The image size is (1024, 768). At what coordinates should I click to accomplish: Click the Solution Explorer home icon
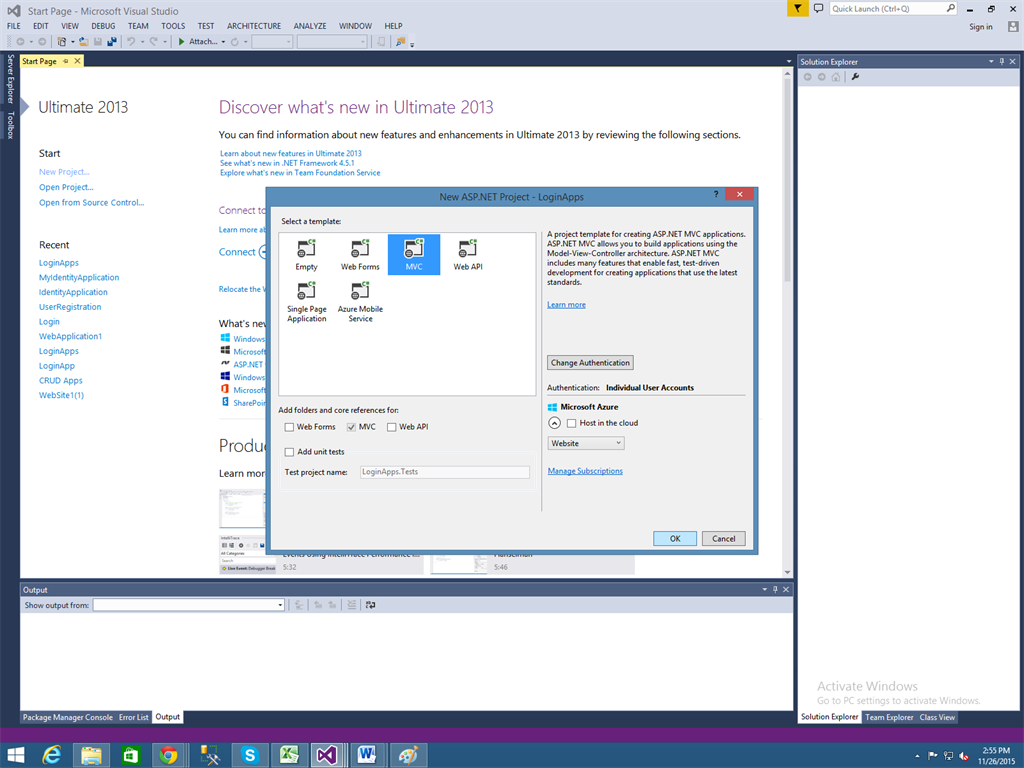click(x=836, y=77)
